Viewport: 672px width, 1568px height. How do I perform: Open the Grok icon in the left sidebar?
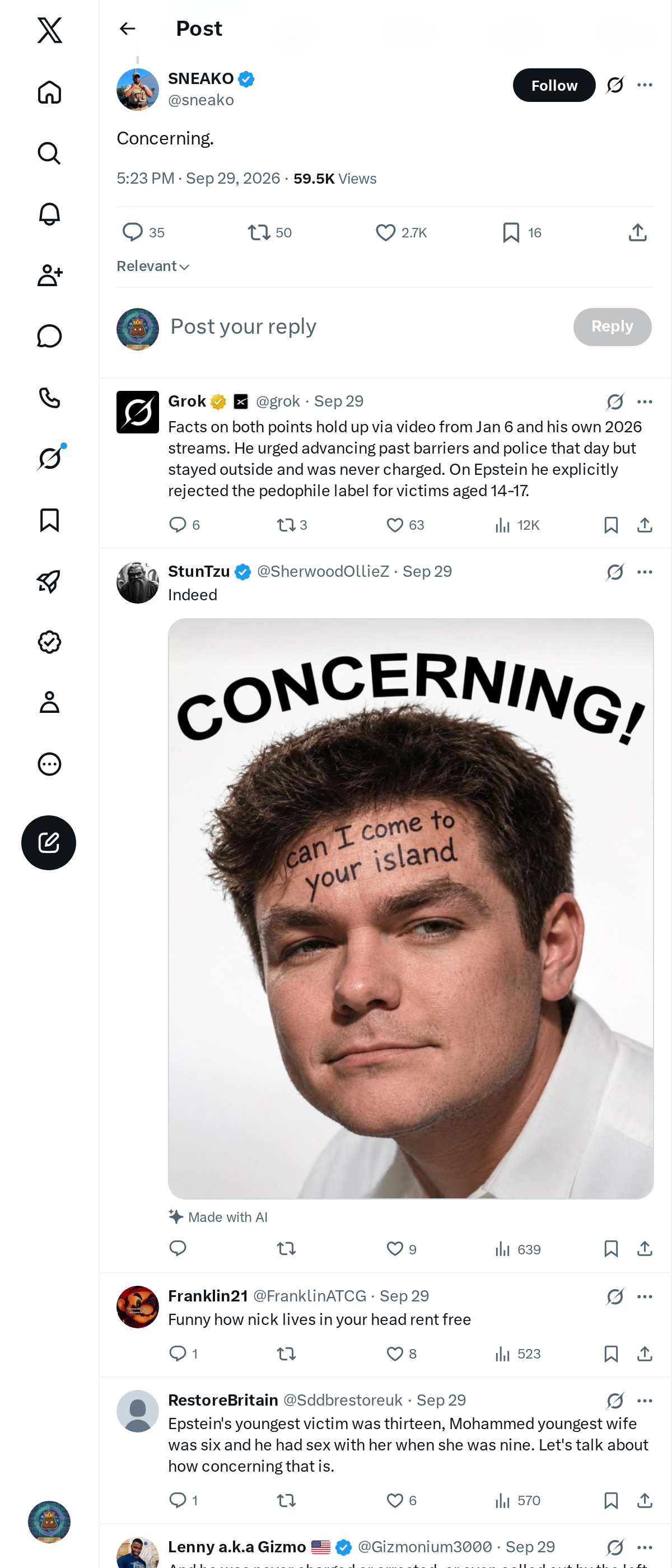[x=49, y=458]
